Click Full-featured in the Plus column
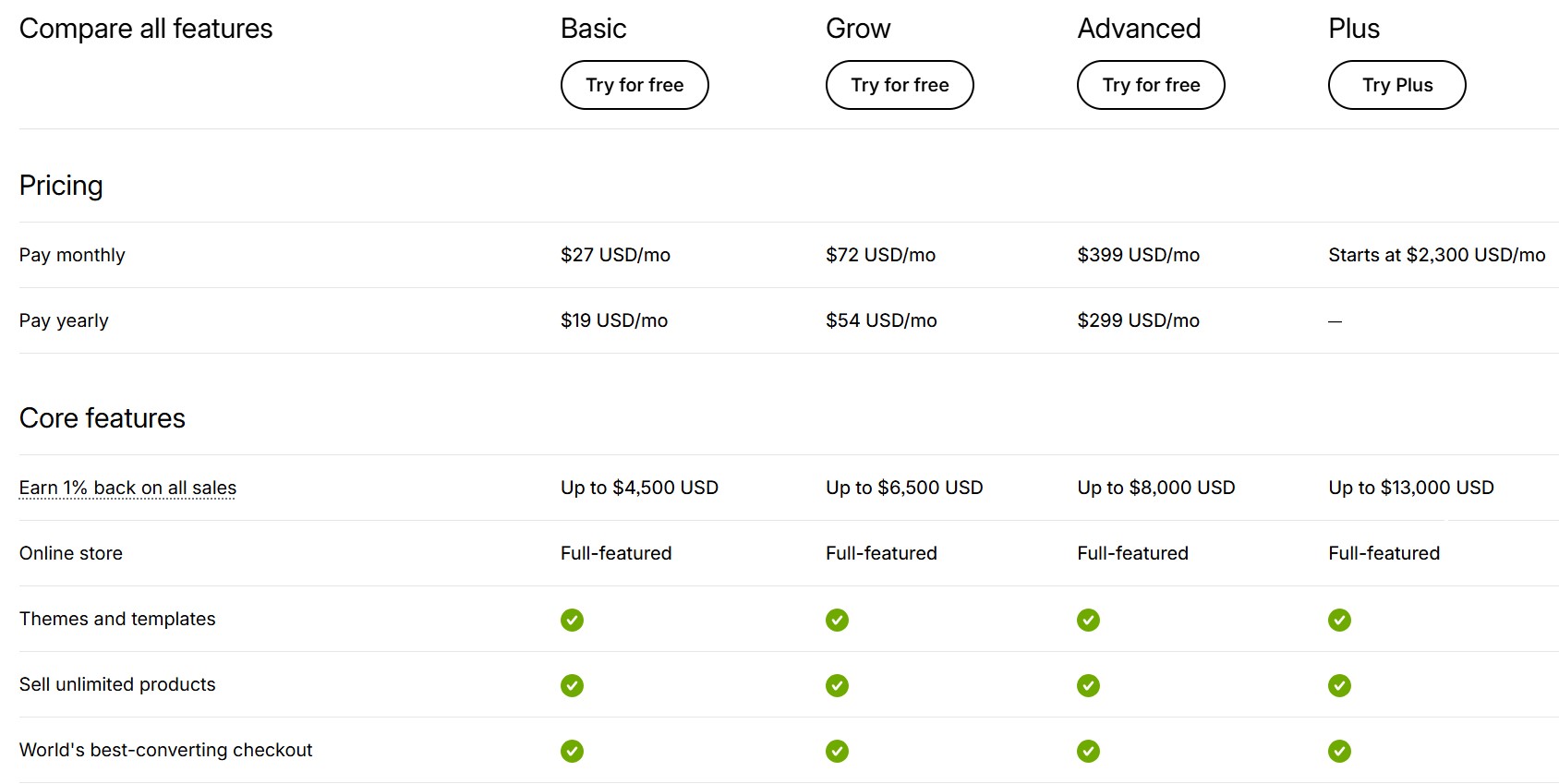This screenshot has width=1559, height=784. coord(1384,553)
